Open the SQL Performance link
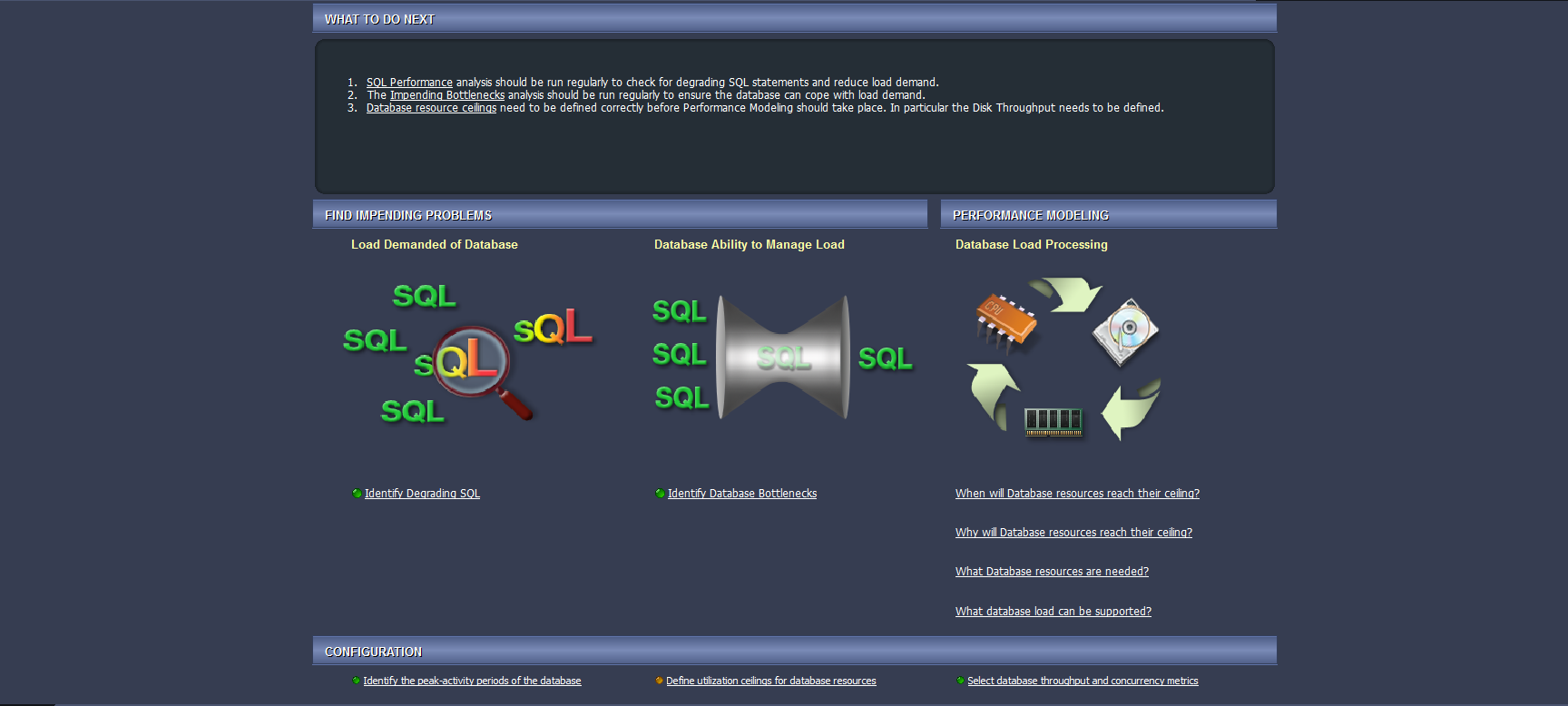Screen dimensions: 1568x706 pyautogui.click(x=409, y=83)
